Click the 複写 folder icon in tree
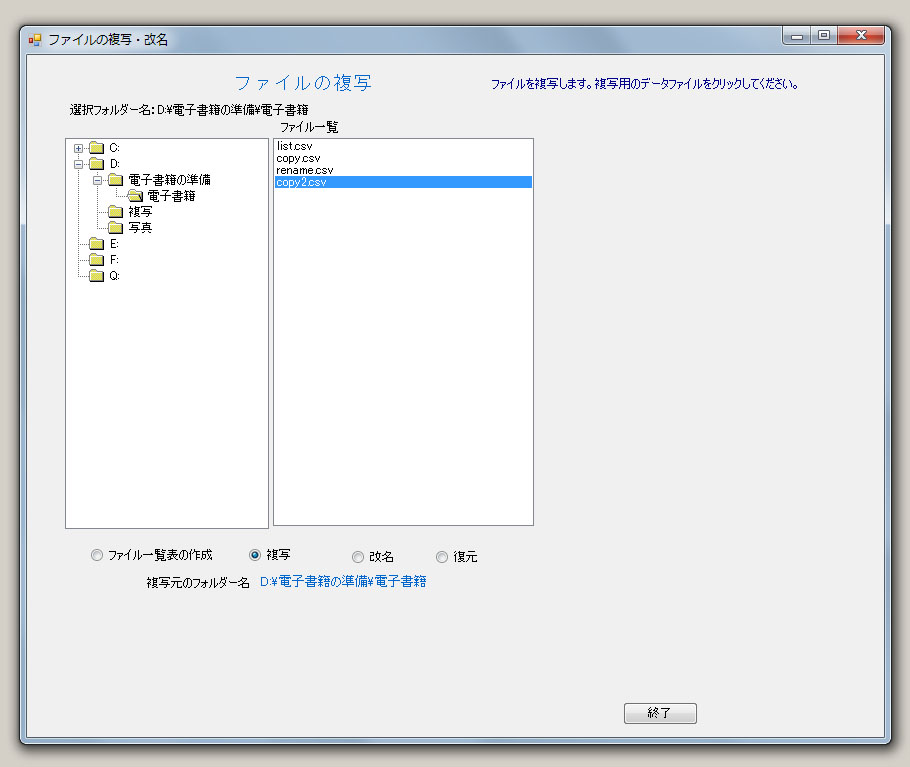Viewport: 910px width, 767px height. click(115, 212)
